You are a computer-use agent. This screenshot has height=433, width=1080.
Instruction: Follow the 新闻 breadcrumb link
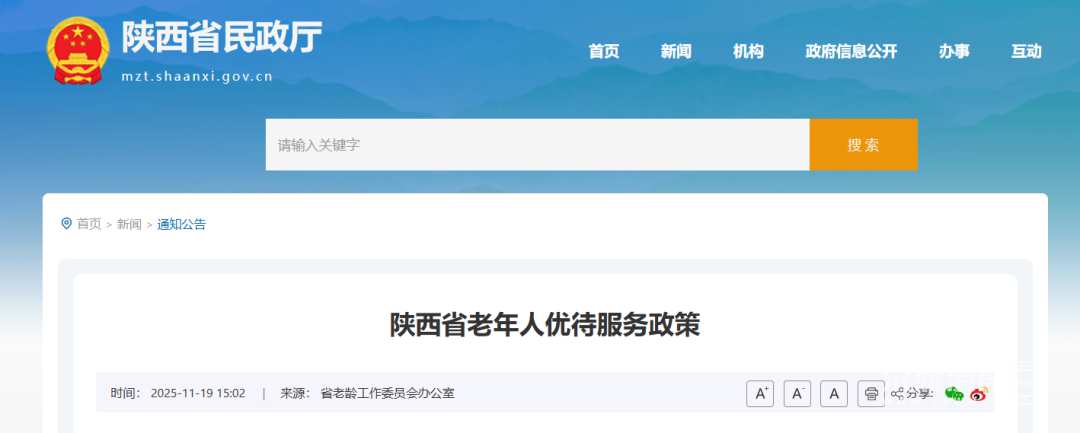pos(129,224)
